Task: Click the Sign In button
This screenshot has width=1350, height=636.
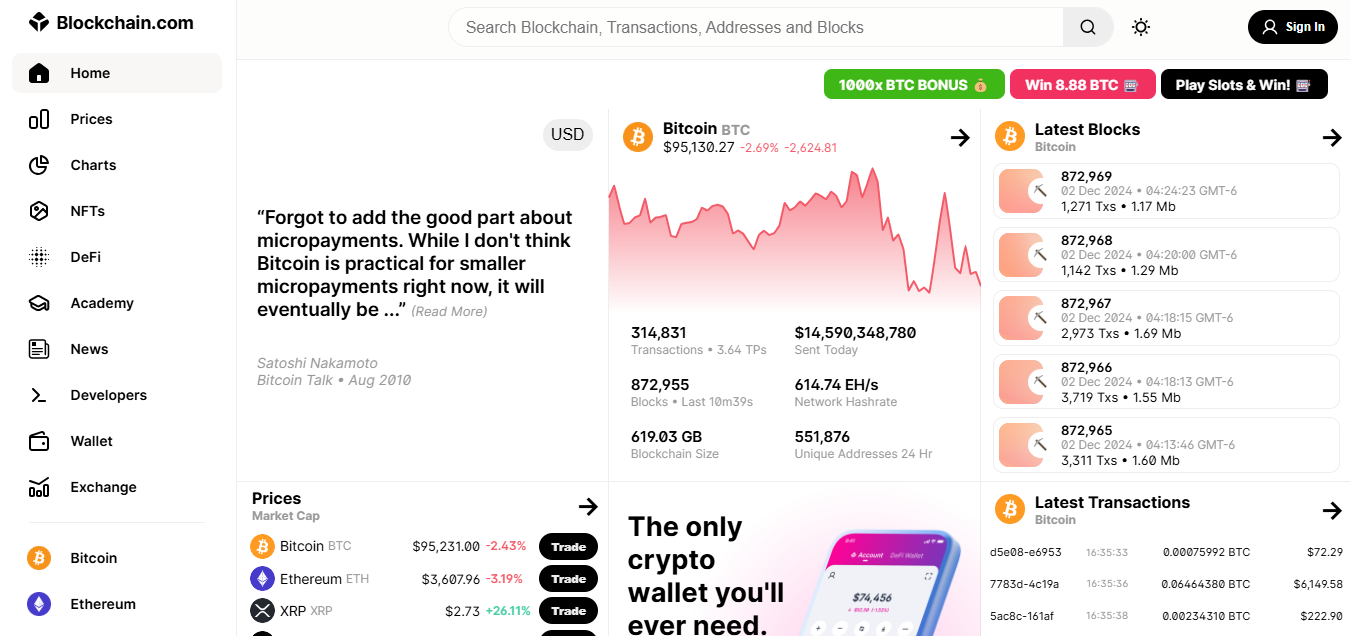Action: (1293, 27)
